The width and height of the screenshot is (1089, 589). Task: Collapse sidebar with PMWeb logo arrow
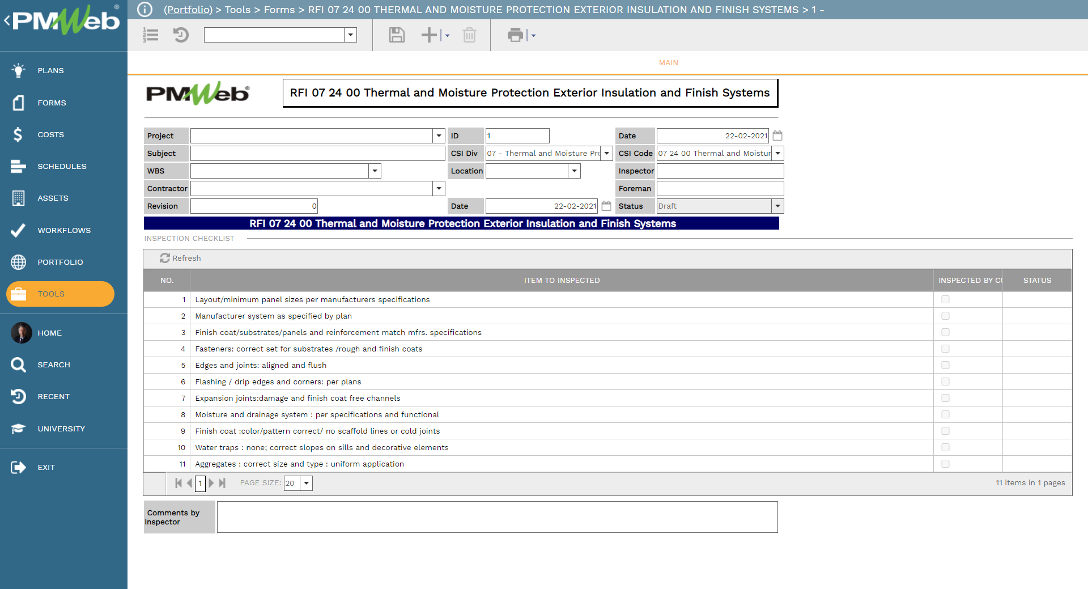point(7,21)
